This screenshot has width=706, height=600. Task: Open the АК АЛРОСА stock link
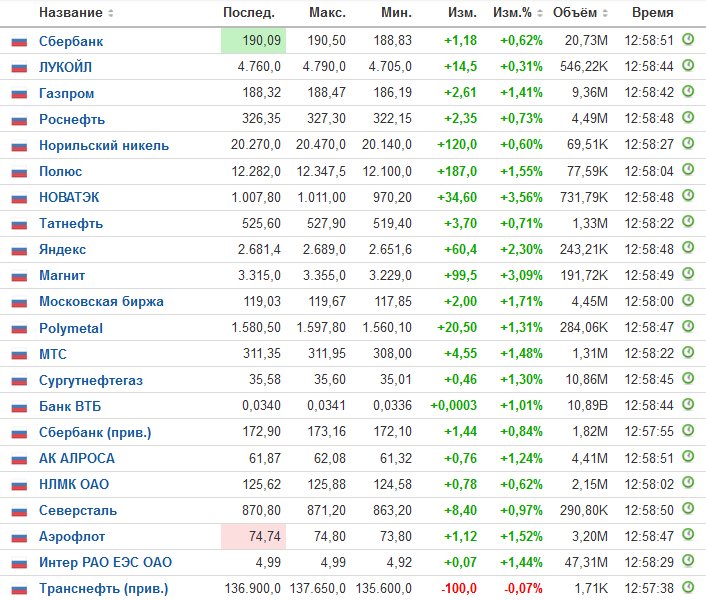point(77,458)
